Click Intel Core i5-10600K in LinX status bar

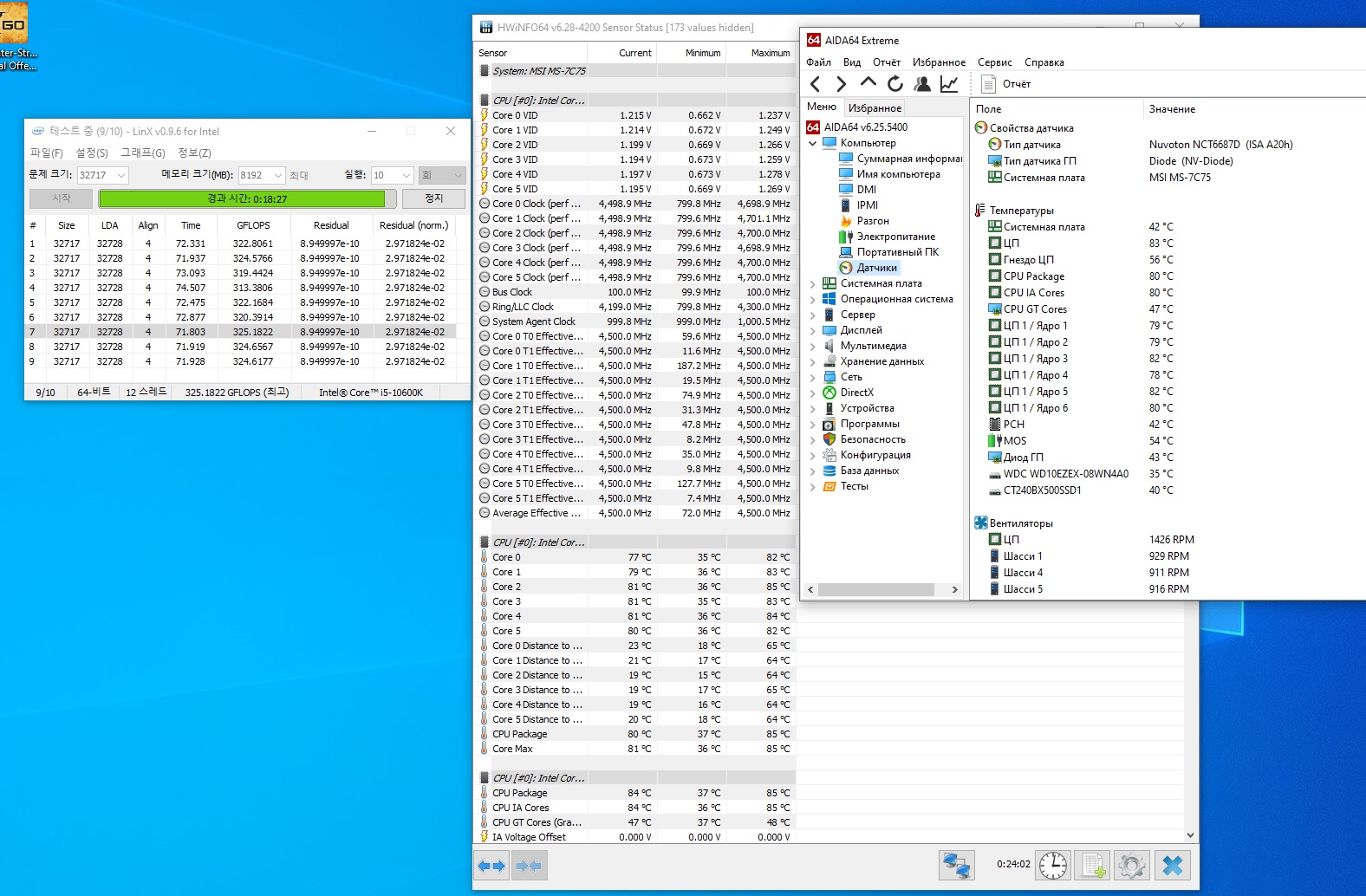[371, 393]
